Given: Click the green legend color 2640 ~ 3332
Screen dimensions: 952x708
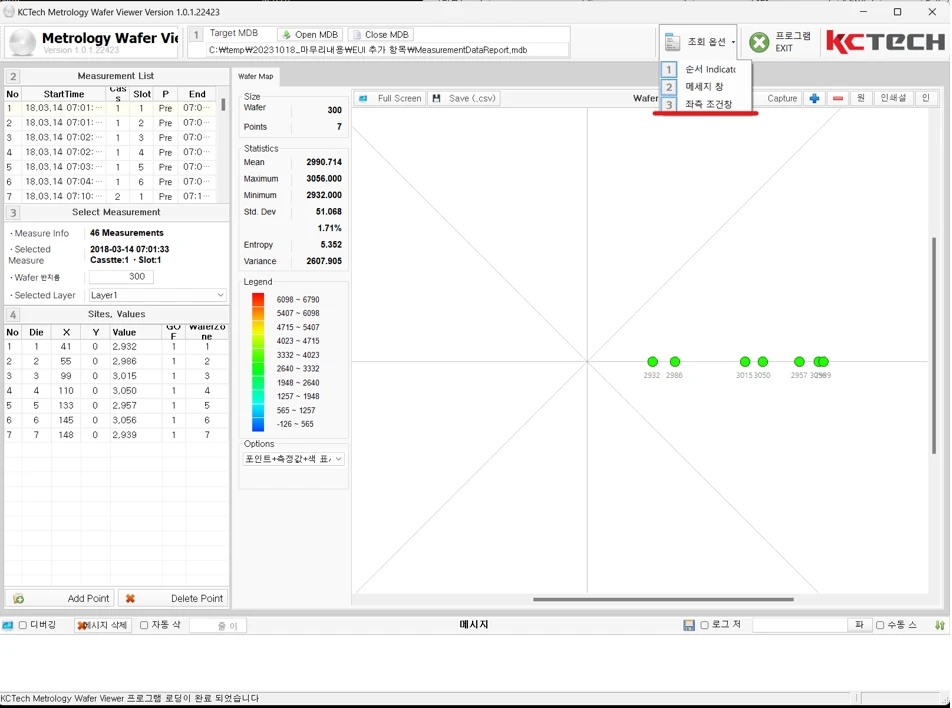Looking at the screenshot, I should tap(258, 369).
